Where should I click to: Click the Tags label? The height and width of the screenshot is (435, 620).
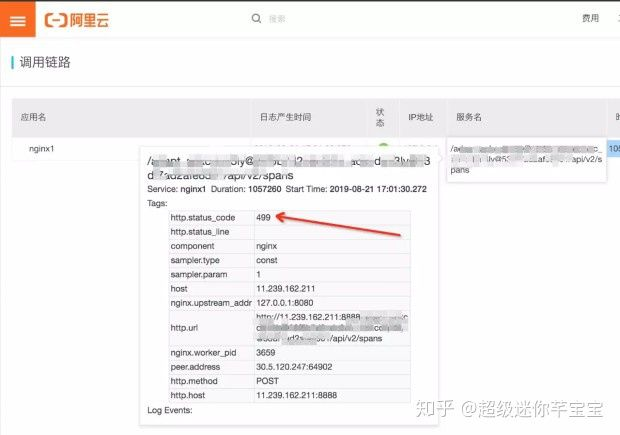click(157, 204)
